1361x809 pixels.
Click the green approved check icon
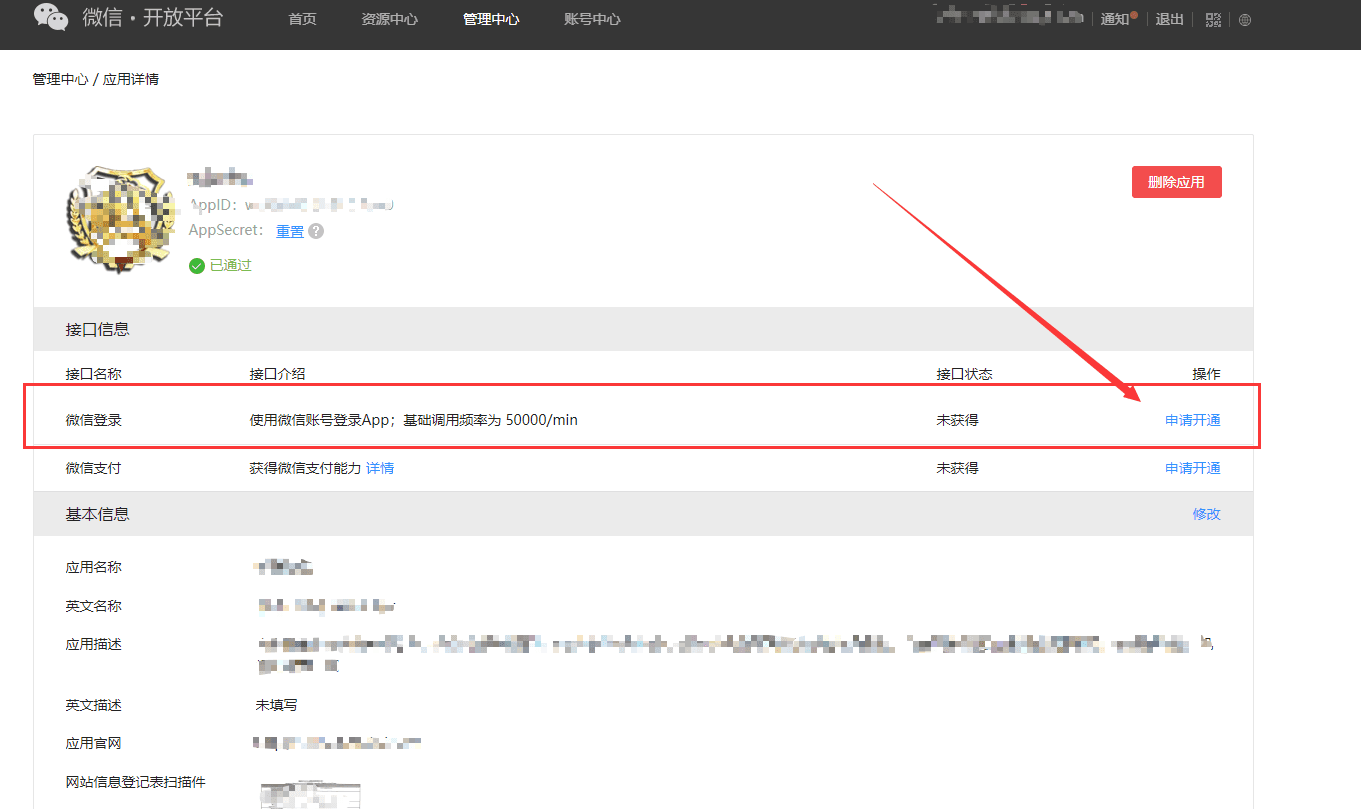click(197, 266)
